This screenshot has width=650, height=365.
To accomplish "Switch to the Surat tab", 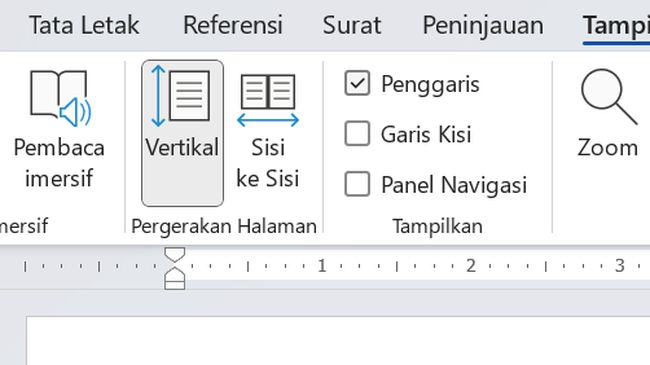I will 352,25.
